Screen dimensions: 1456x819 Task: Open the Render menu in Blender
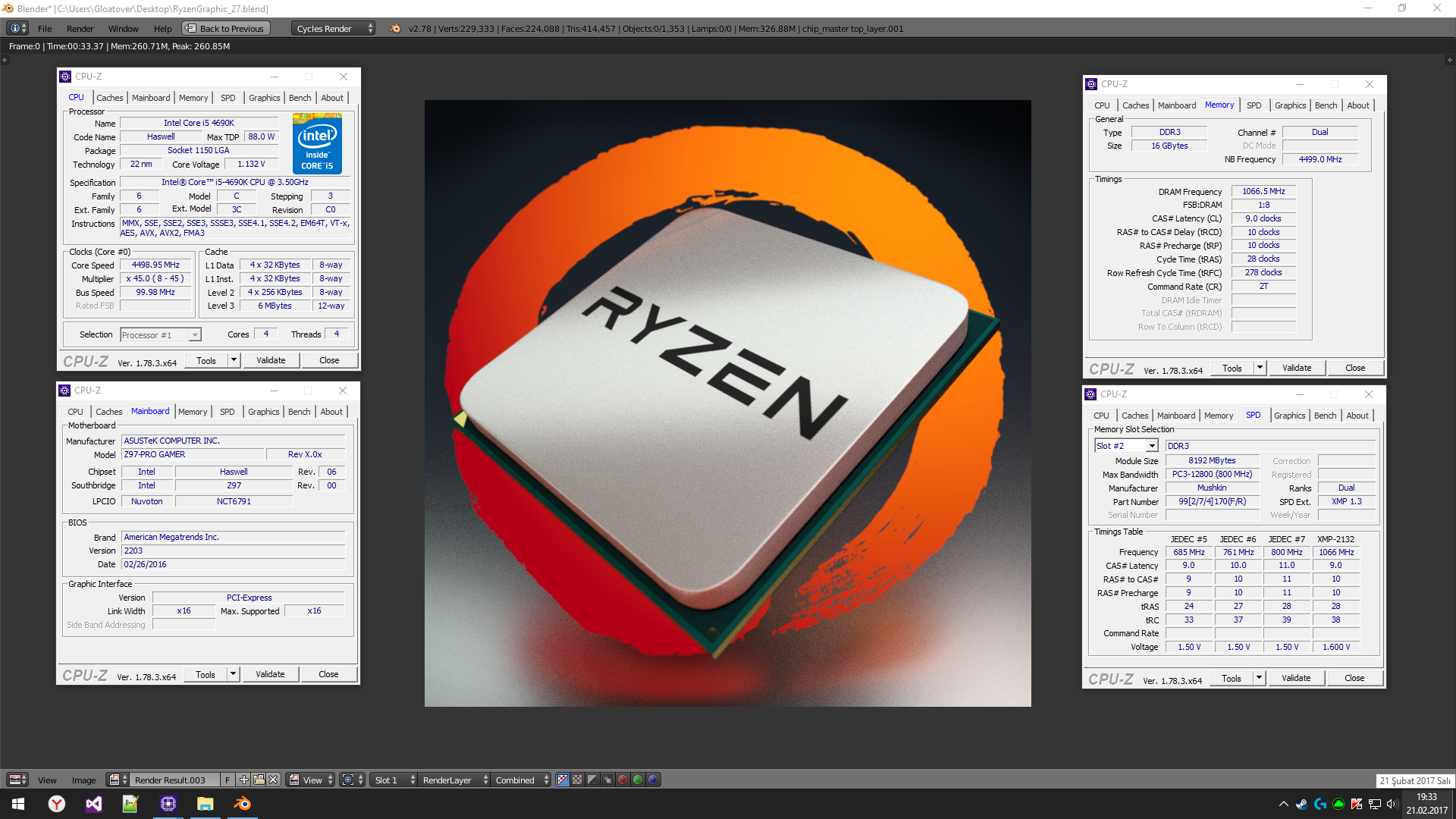point(80,29)
